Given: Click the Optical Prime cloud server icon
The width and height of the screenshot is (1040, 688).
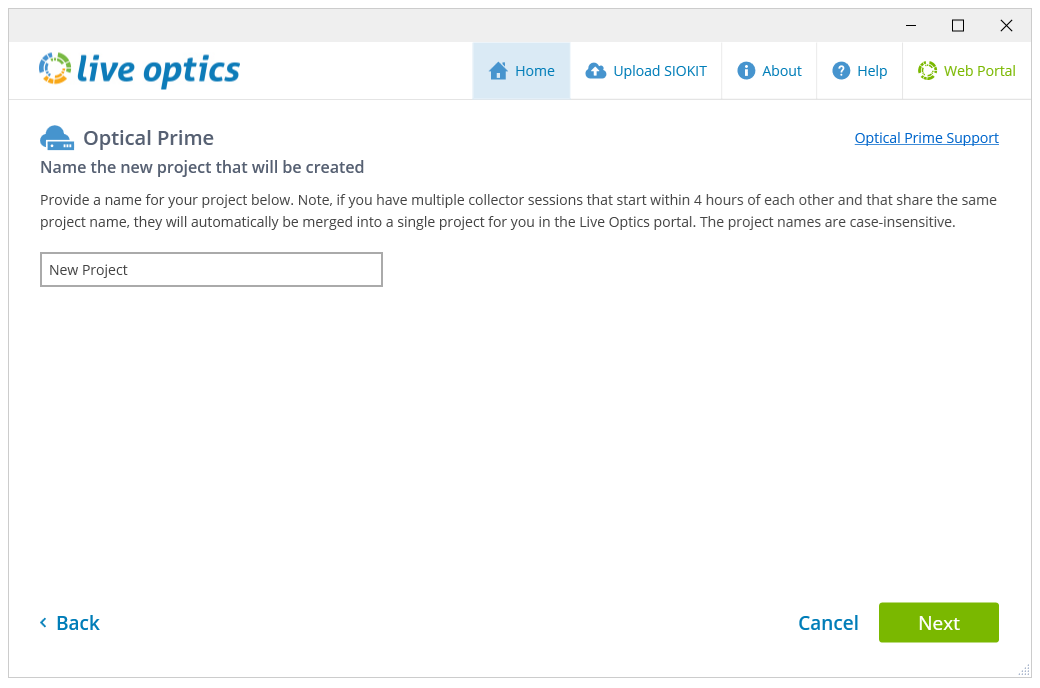Looking at the screenshot, I should tap(57, 138).
